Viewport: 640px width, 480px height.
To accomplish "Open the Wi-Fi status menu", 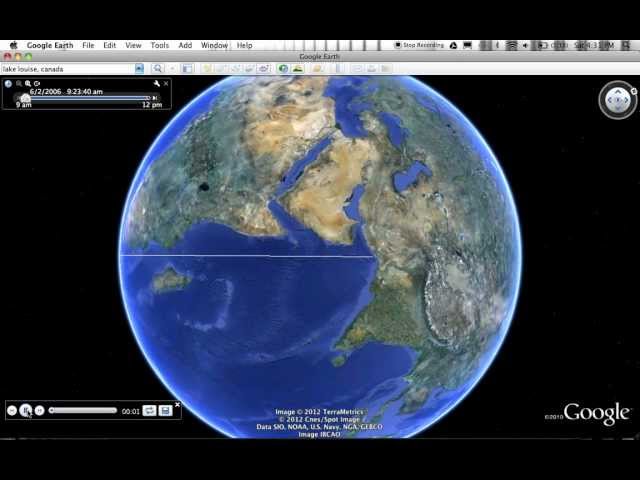I will 511,45.
